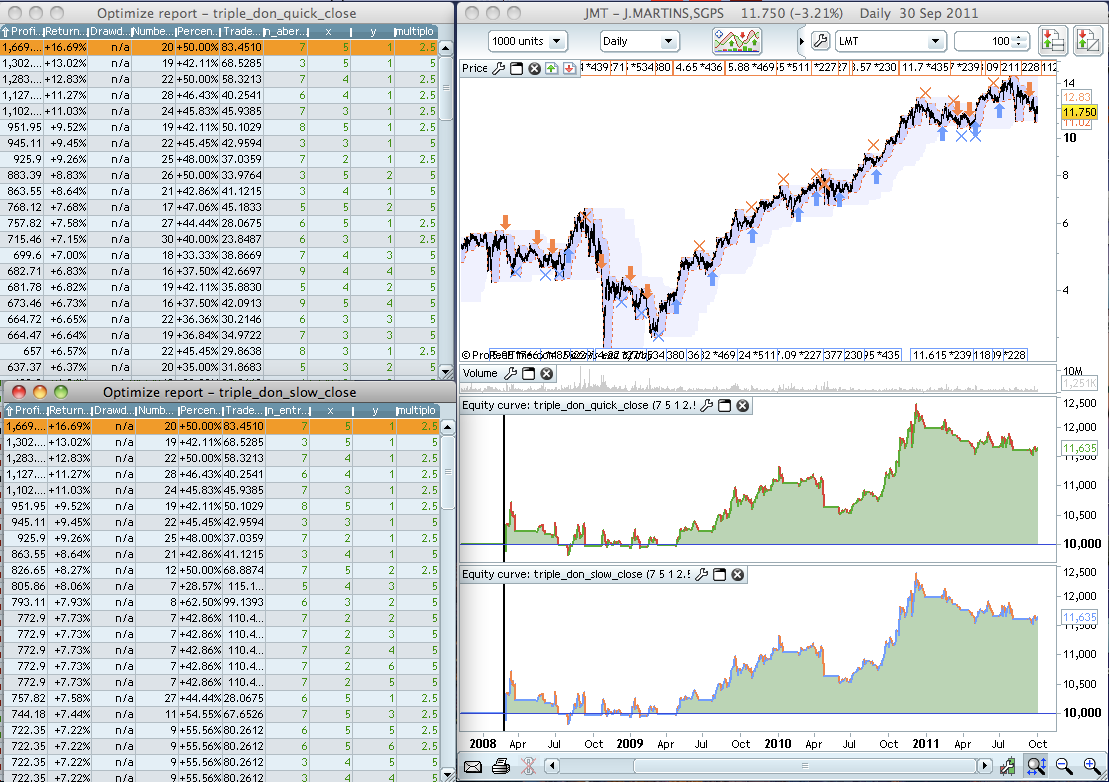Detach the Price panel window icon
The height and width of the screenshot is (782, 1109).
[x=516, y=68]
